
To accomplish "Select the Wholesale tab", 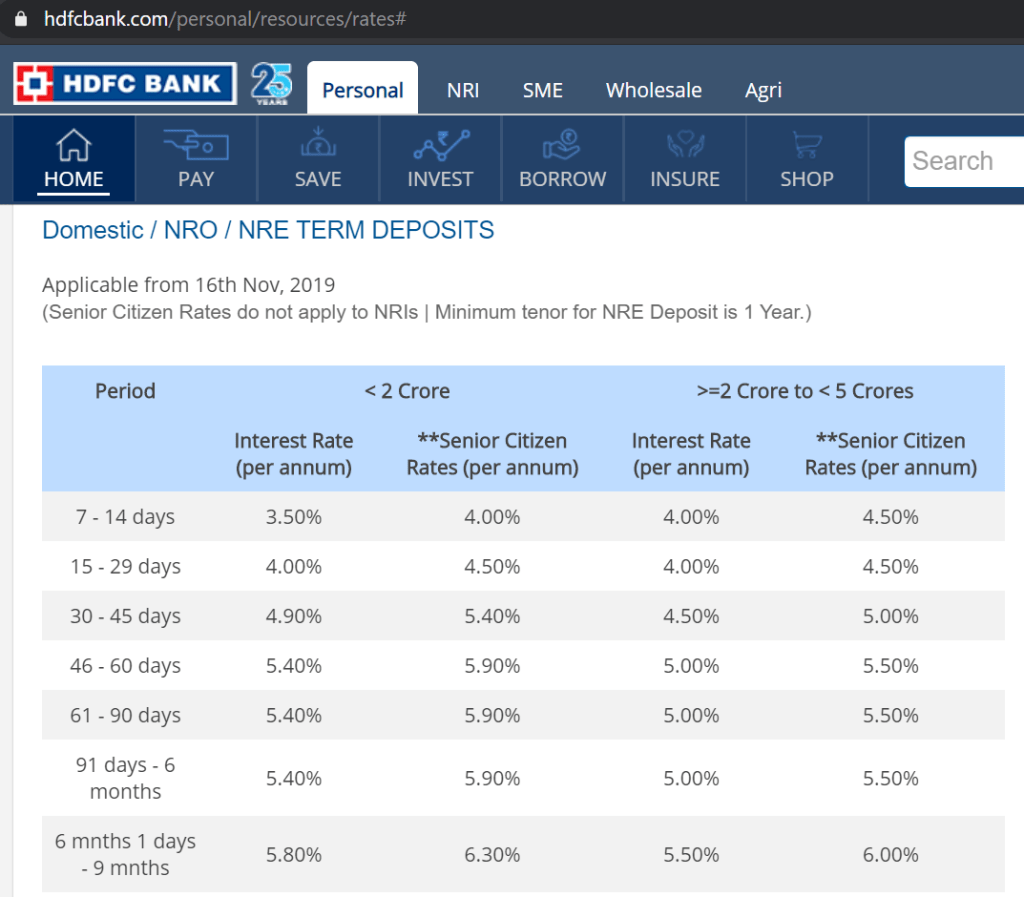I will click(x=654, y=90).
